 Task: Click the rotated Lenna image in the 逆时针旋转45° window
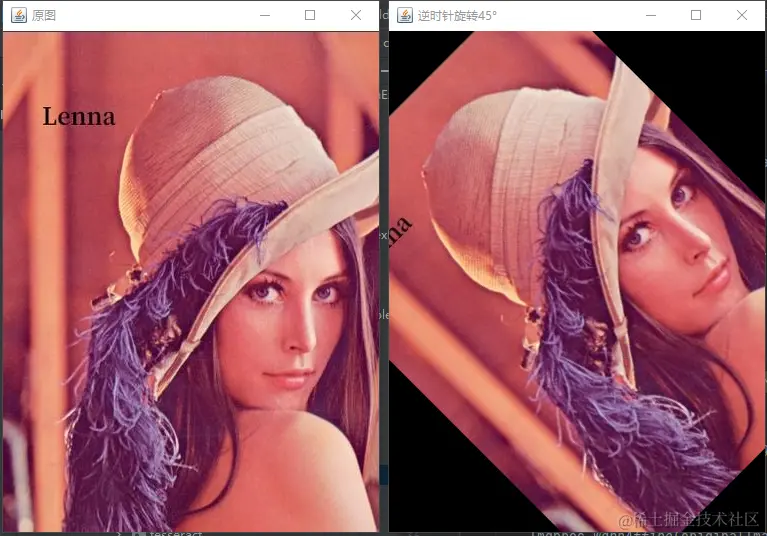click(578, 282)
